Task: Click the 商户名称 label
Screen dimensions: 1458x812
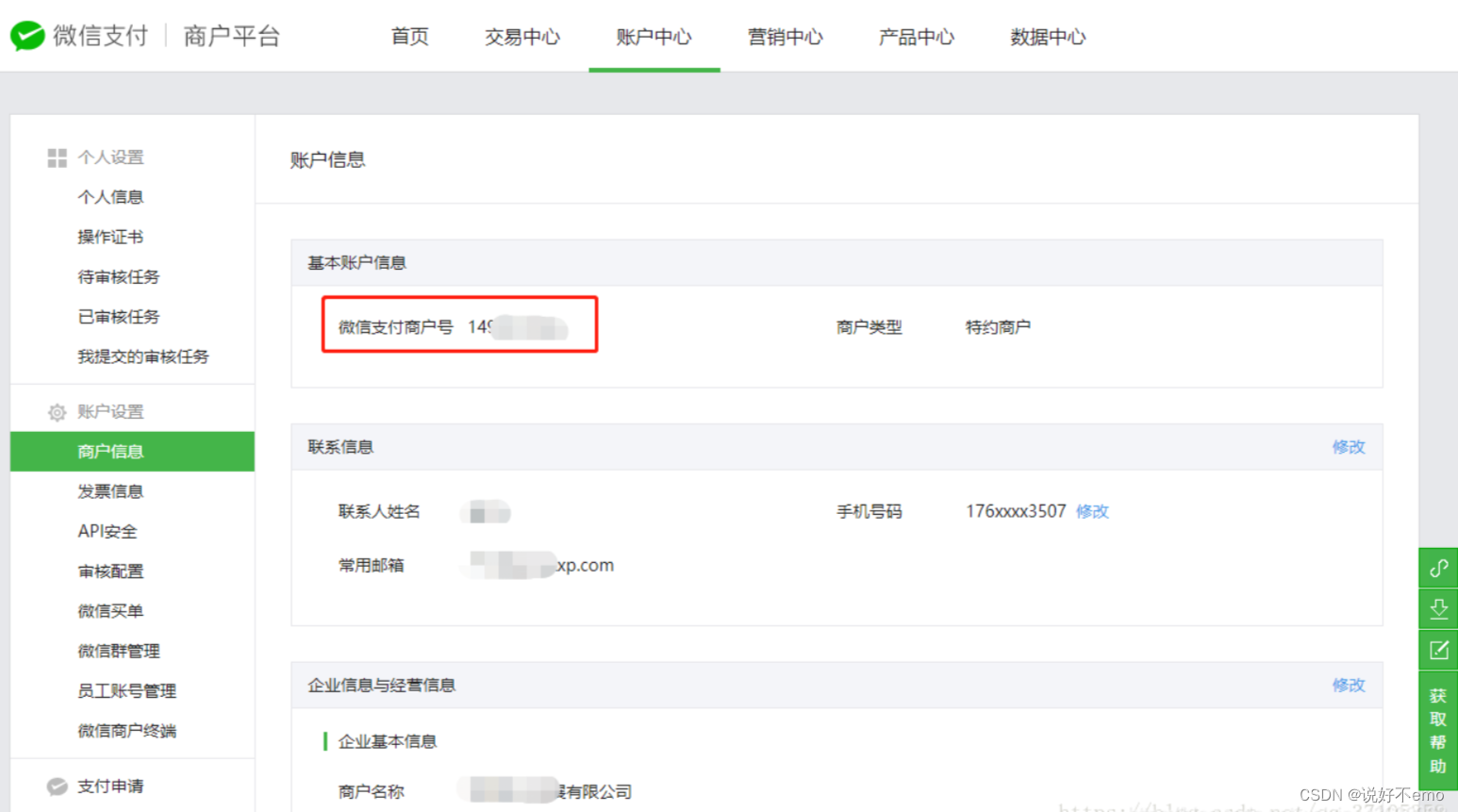Action: 372,792
